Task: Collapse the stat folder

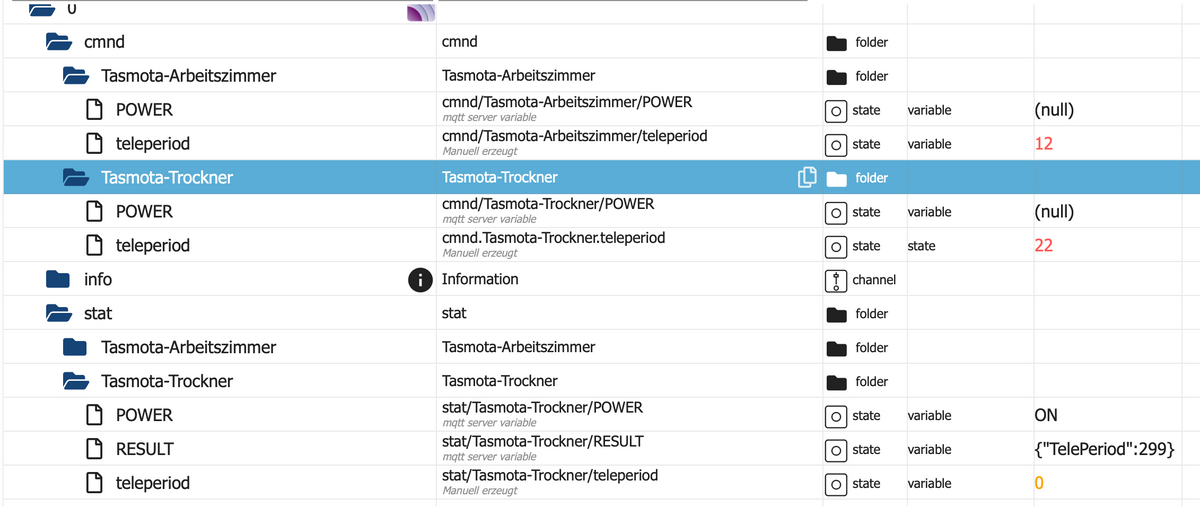Action: (59, 314)
